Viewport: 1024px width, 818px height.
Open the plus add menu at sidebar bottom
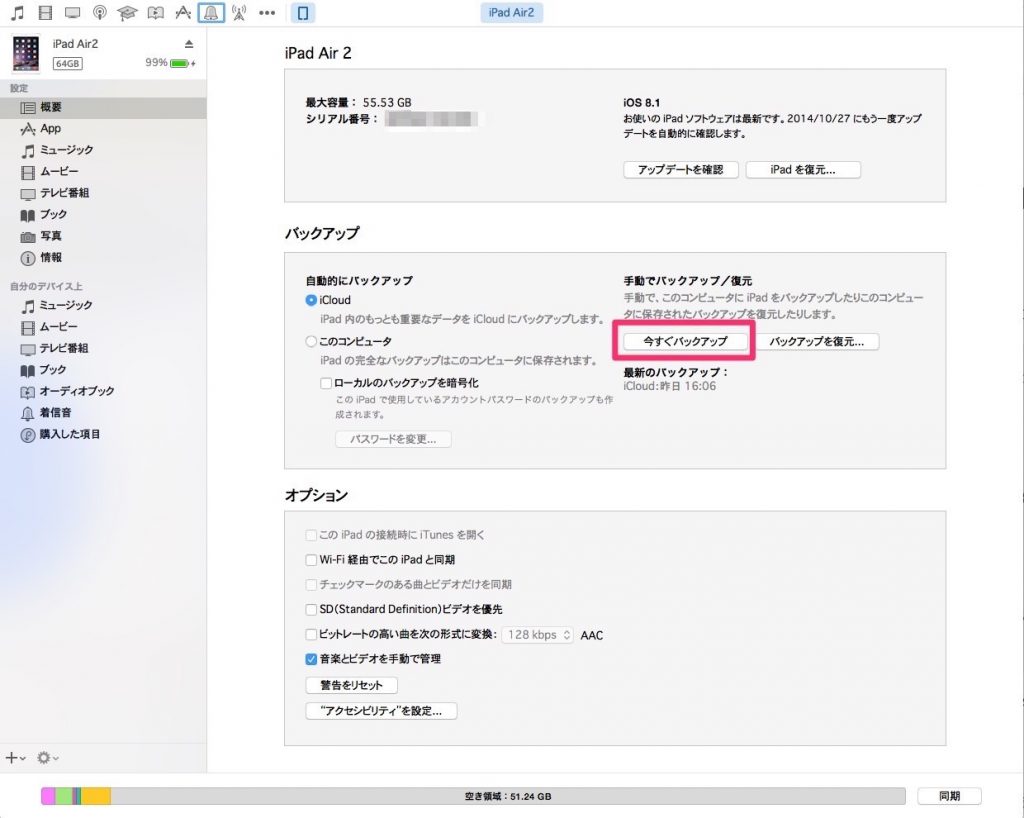(15, 758)
